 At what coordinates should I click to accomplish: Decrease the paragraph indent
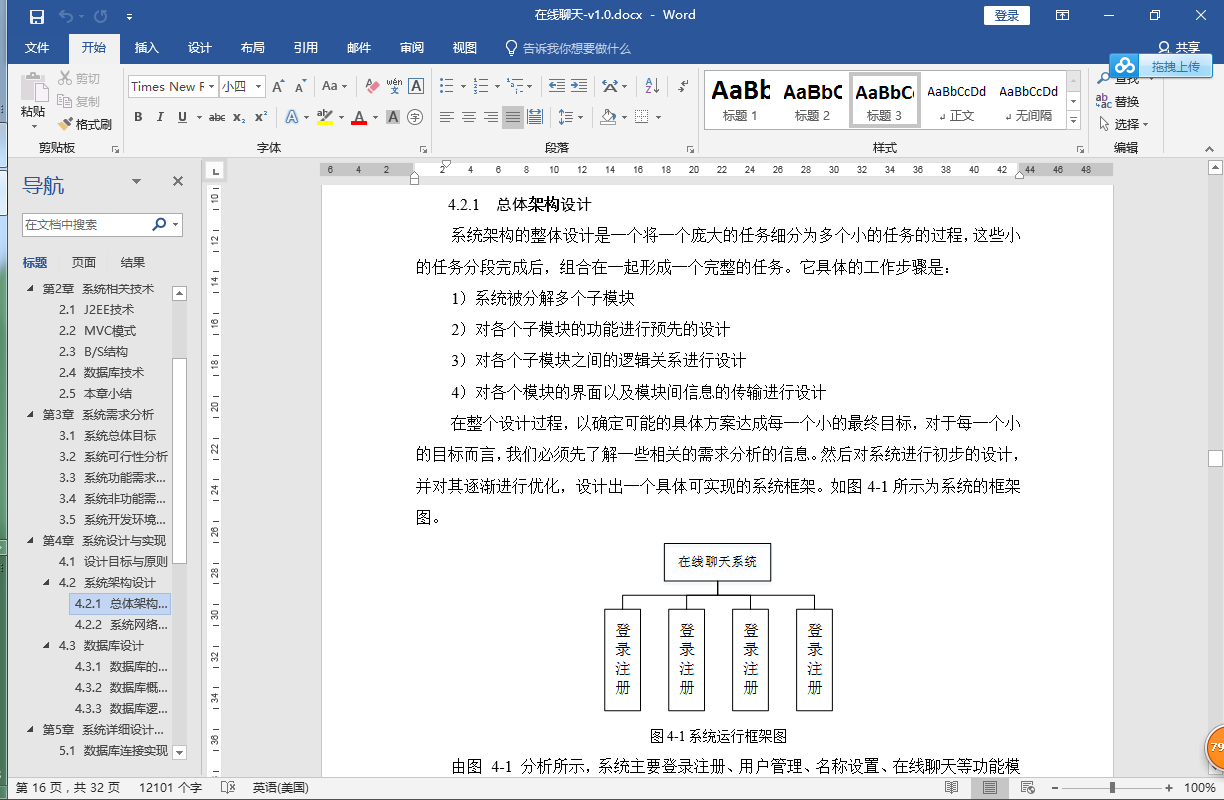point(556,87)
